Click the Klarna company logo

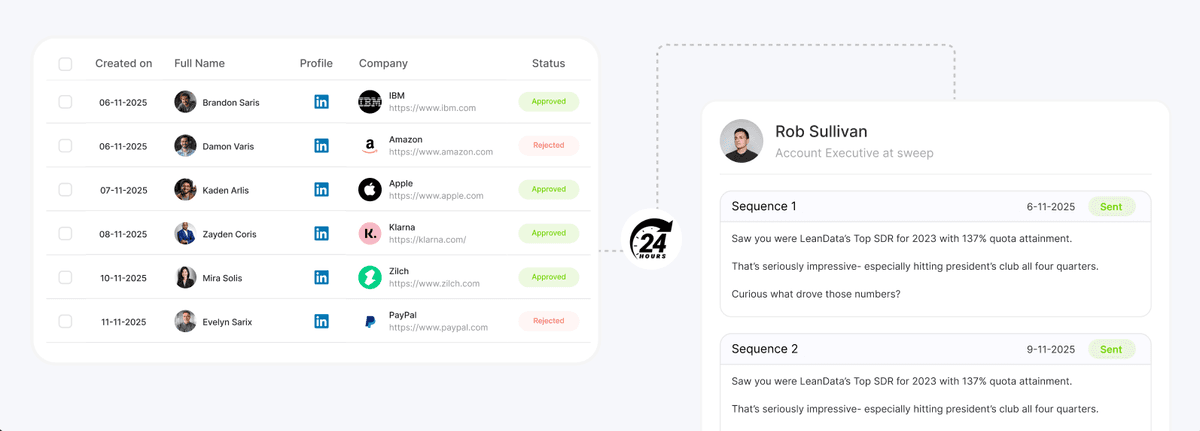pyautogui.click(x=370, y=234)
